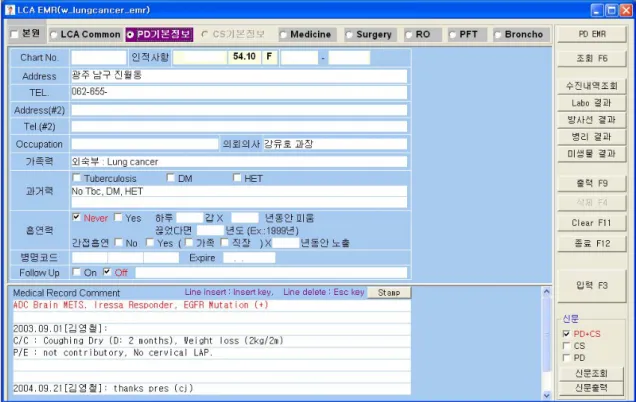The height and width of the screenshot is (402, 636).
Task: Click the 끊었다면 년도 year field
Action: pyautogui.click(x=210, y=230)
